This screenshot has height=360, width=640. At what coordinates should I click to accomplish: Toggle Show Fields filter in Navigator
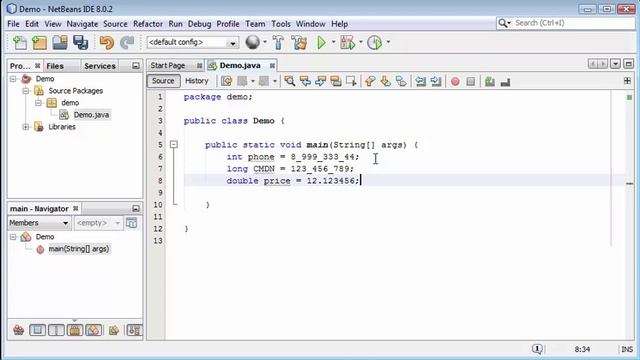point(37,330)
